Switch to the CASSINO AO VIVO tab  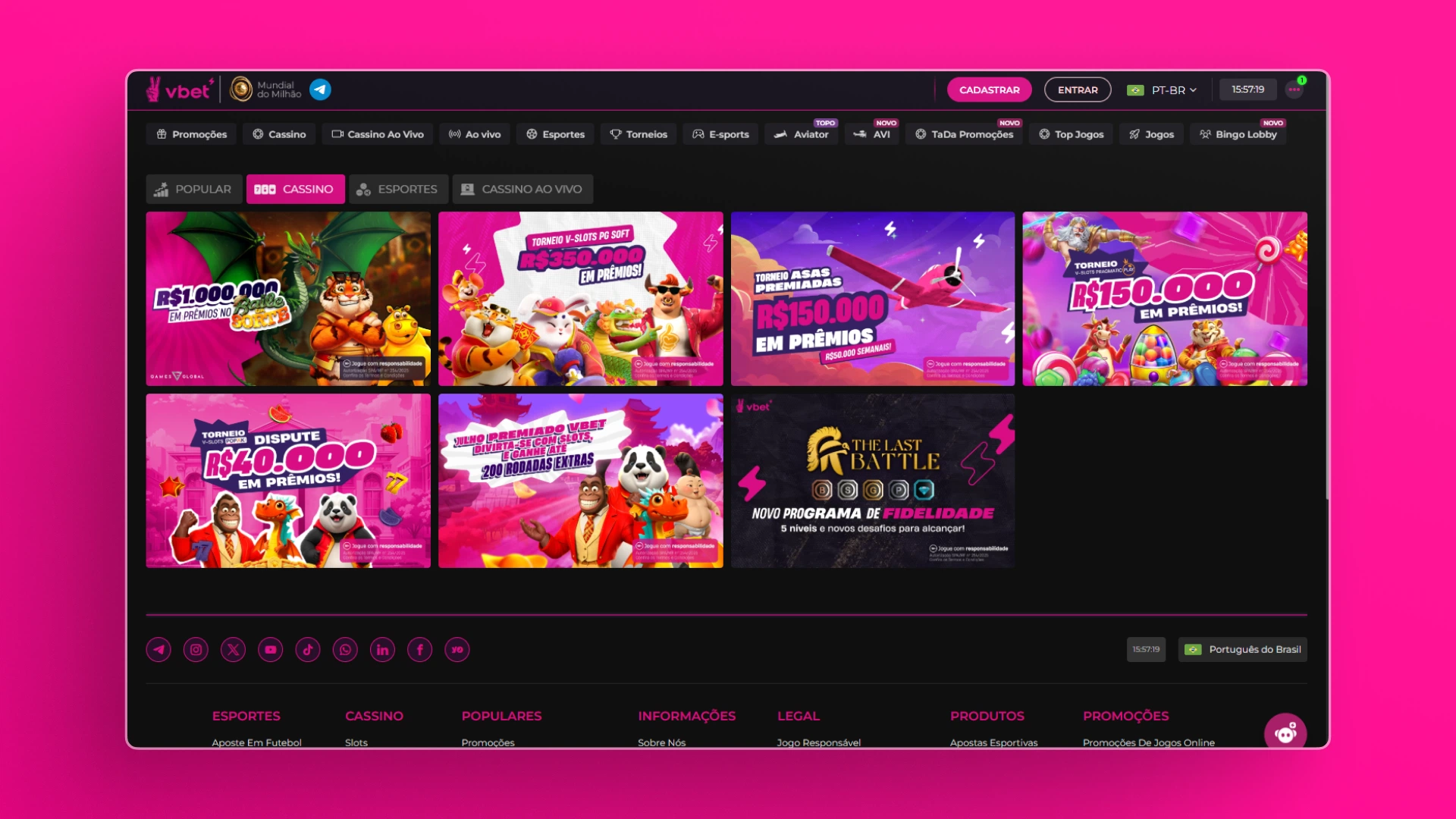click(x=522, y=189)
